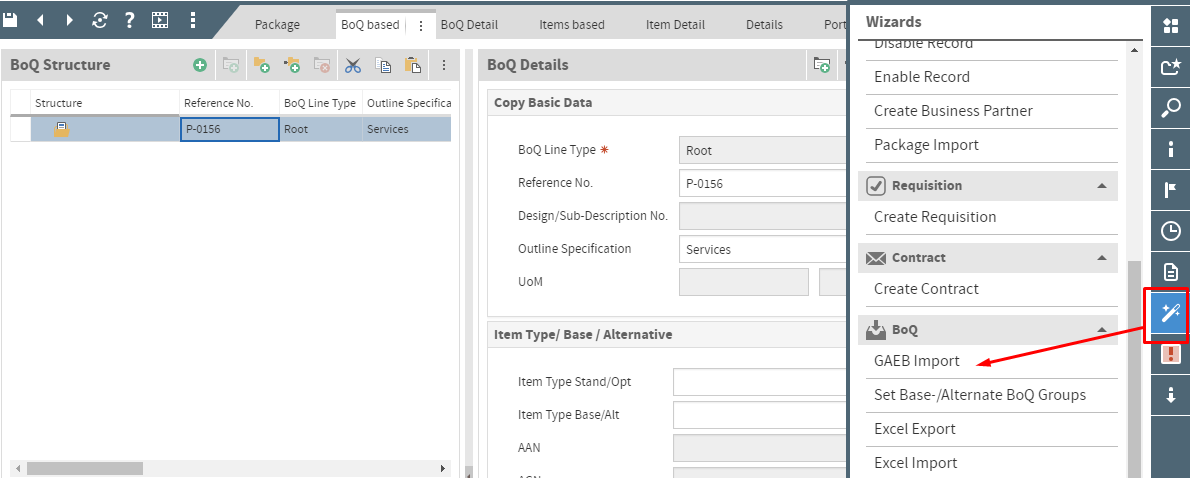Collapse the Requisition wizard group
This screenshot has height=478, width=1190.
coord(1102,186)
